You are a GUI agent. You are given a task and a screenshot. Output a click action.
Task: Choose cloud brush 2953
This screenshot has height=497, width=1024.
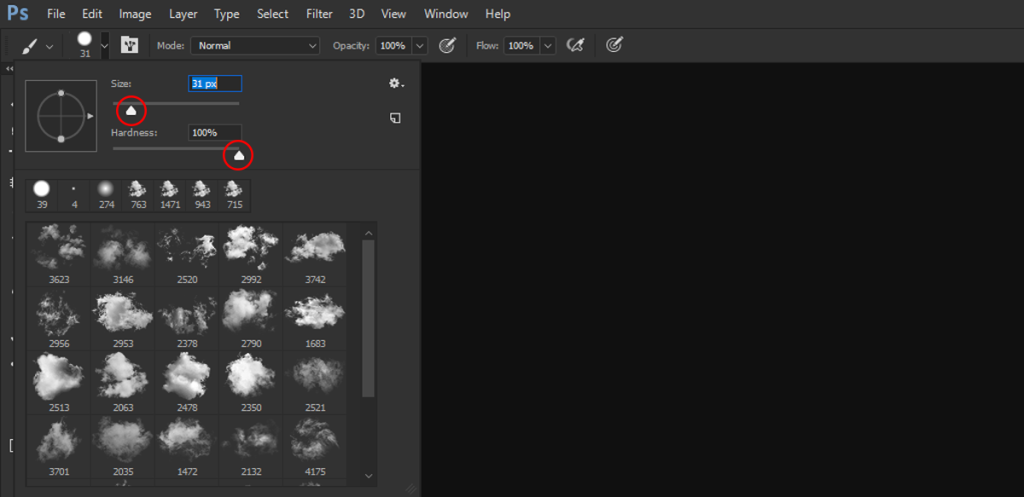click(x=123, y=318)
